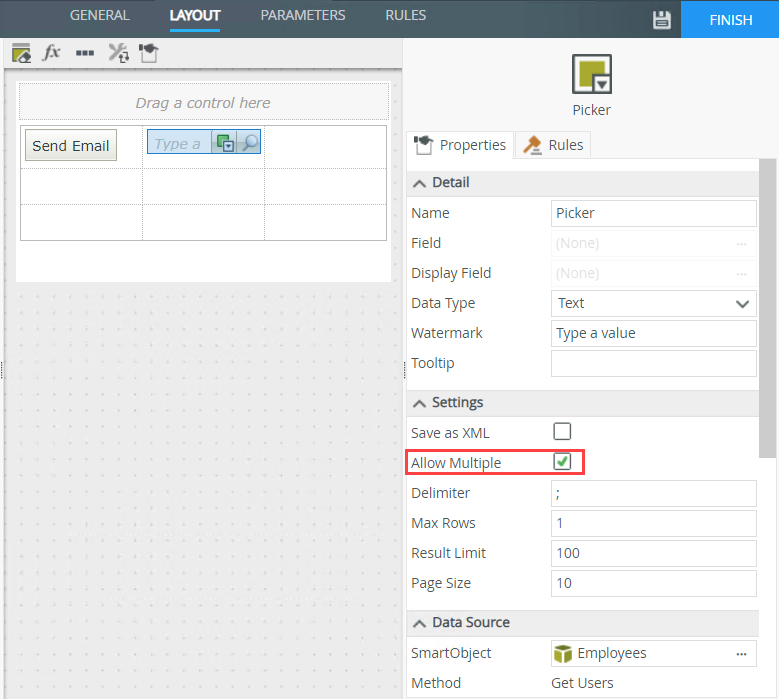The image size is (779, 699).
Task: Check the Save as XML checkbox
Action: point(562,431)
